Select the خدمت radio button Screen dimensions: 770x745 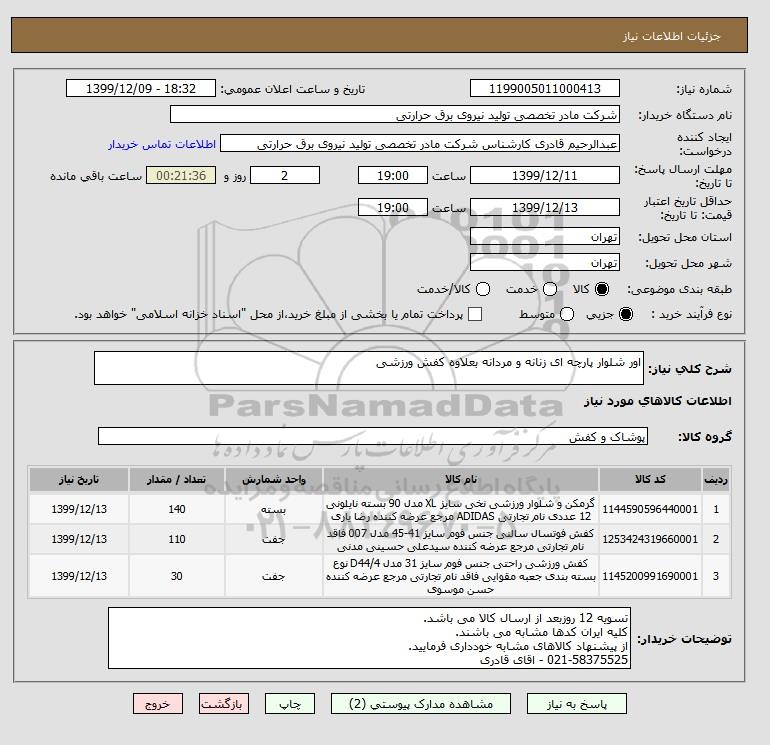tap(550, 289)
